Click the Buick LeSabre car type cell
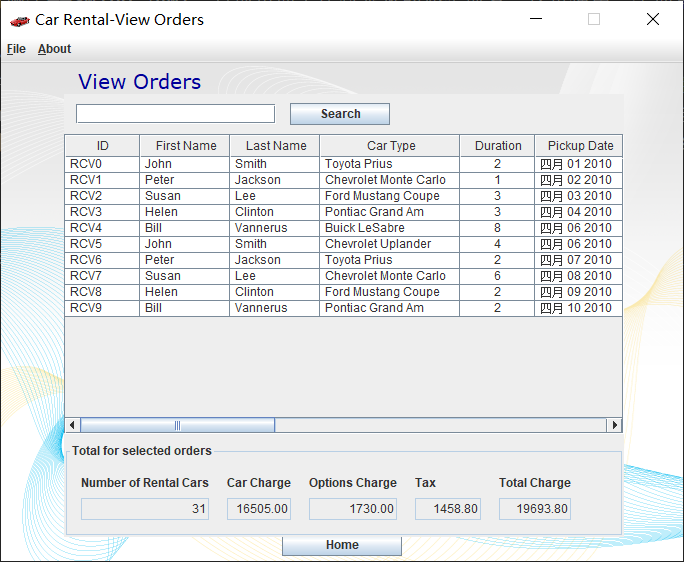 (390, 228)
